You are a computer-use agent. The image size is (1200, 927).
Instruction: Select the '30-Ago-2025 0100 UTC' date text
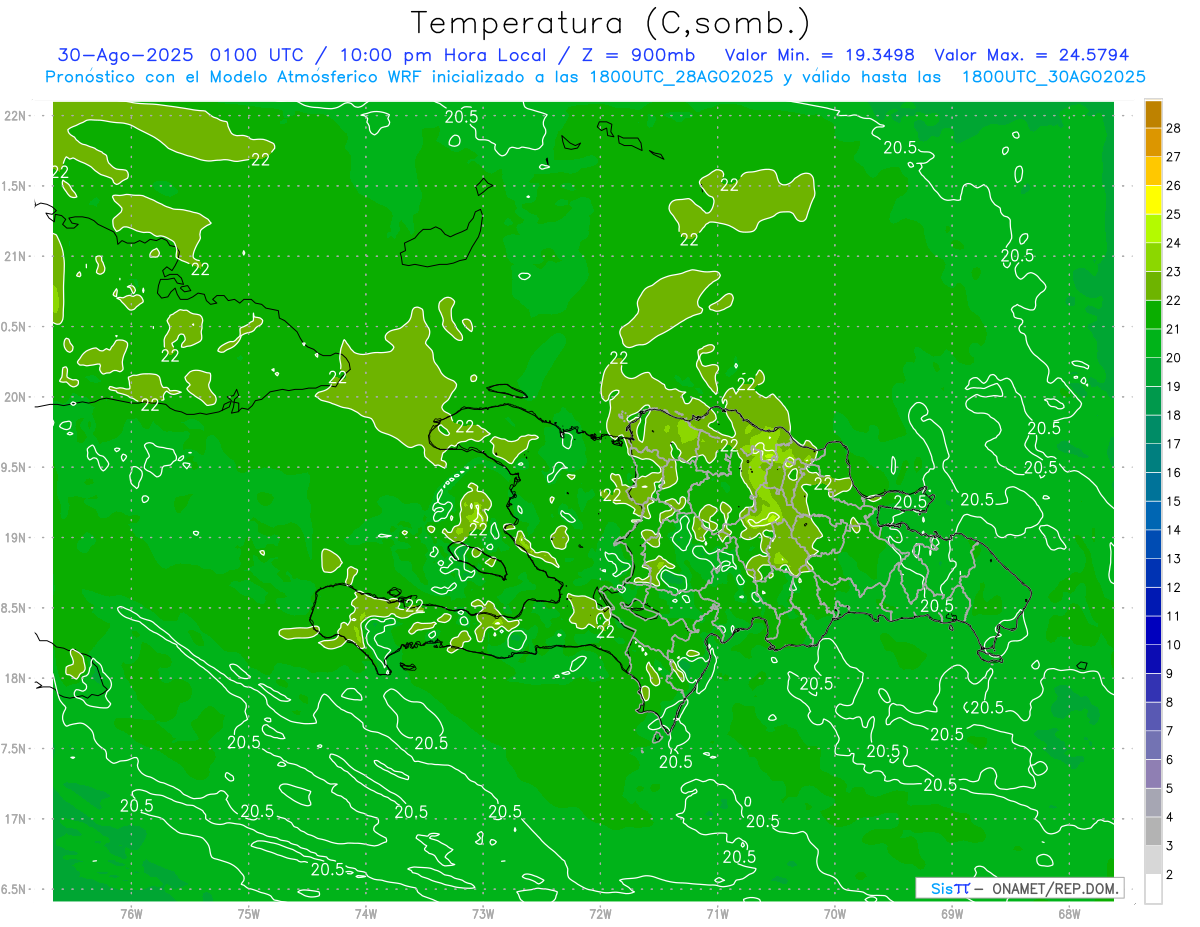point(180,55)
